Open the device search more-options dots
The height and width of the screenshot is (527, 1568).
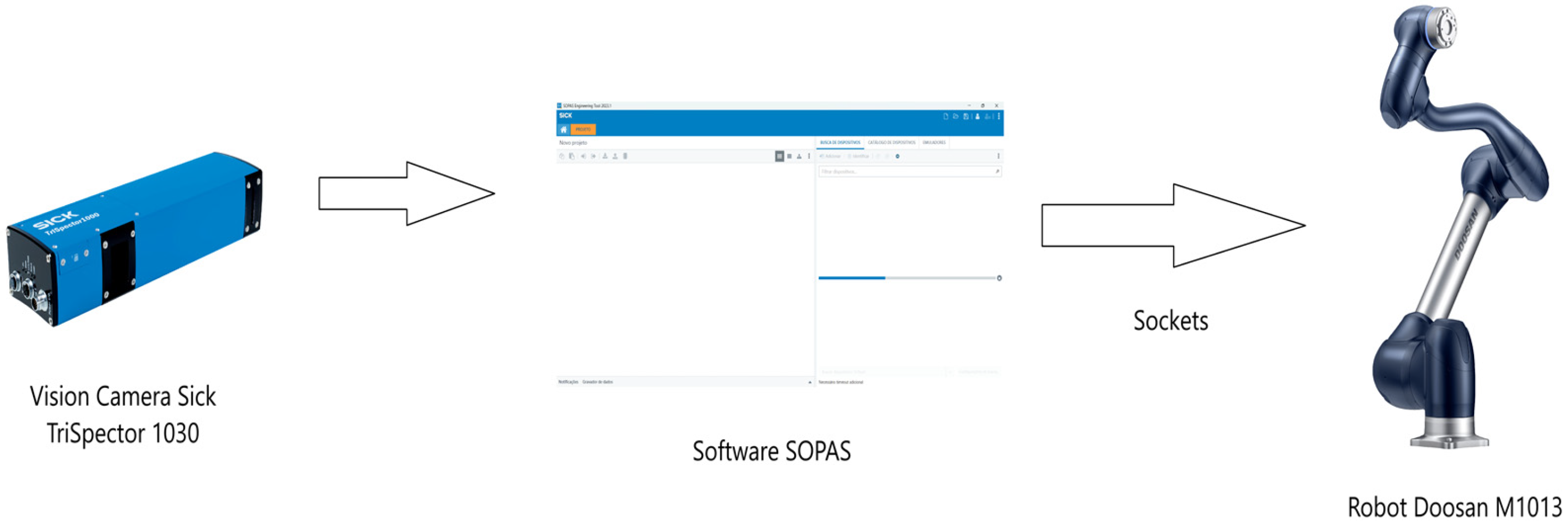pos(998,156)
